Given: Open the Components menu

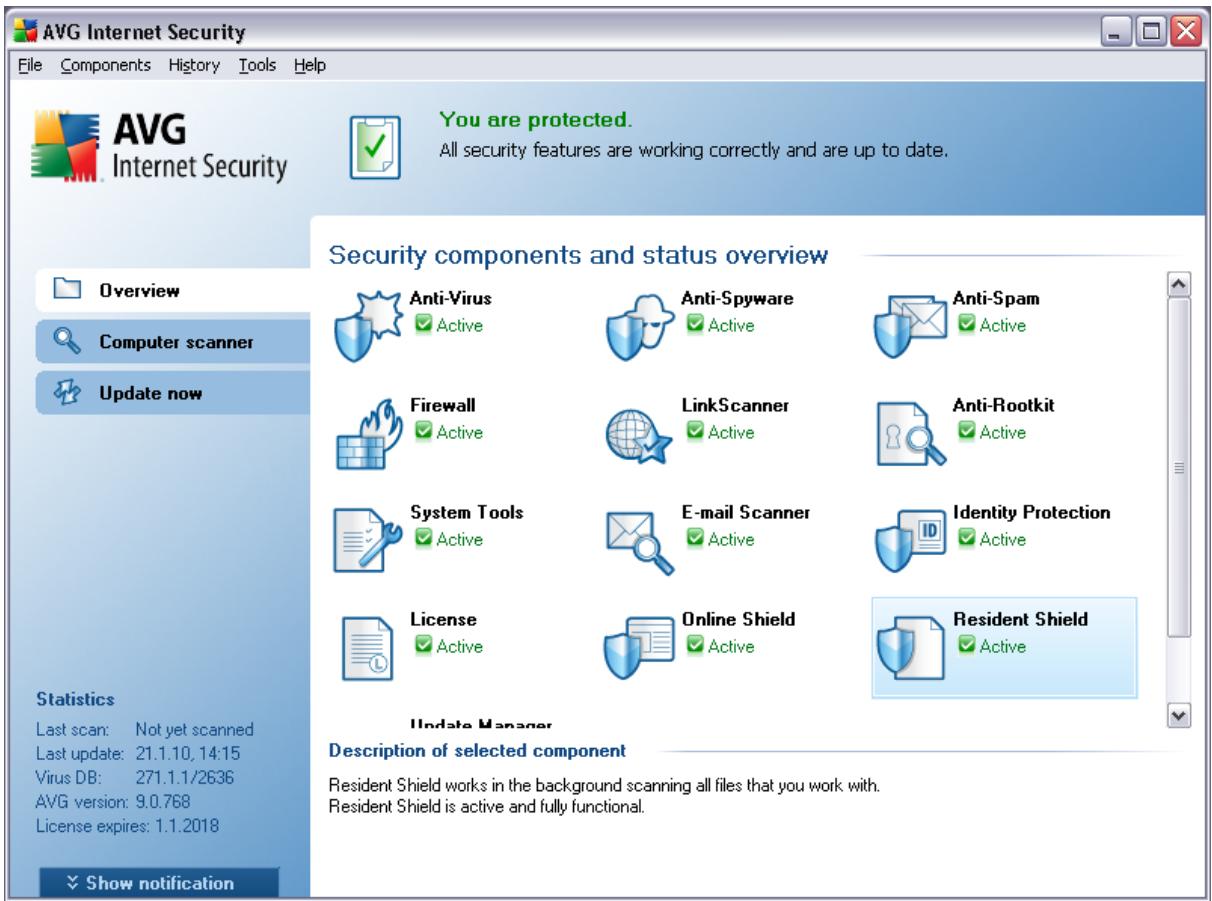Looking at the screenshot, I should 106,66.
